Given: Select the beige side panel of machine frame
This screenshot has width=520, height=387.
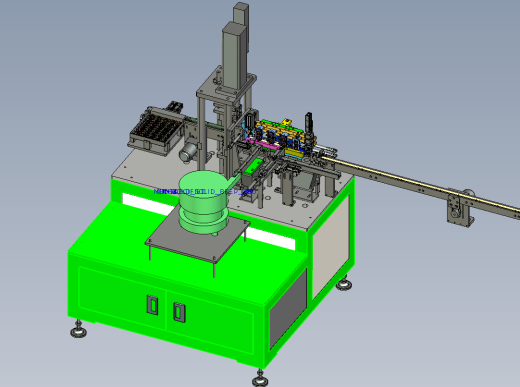Looking at the screenshot, I should pyautogui.click(x=331, y=247).
